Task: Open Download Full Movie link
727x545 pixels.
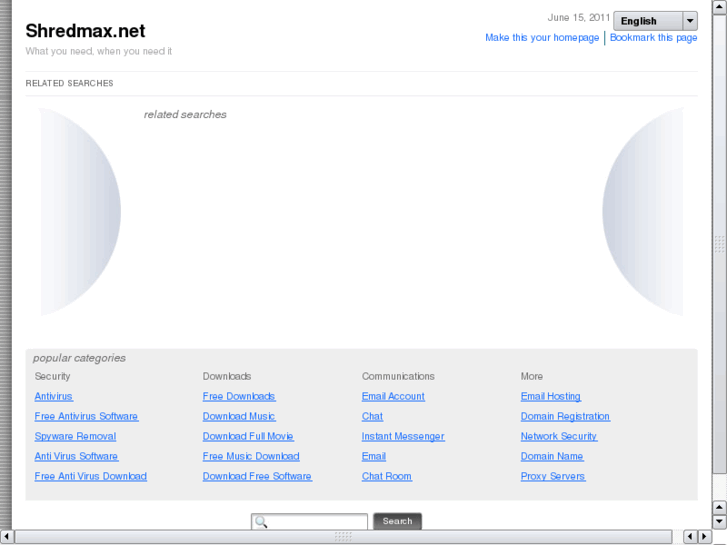Action: tap(248, 436)
